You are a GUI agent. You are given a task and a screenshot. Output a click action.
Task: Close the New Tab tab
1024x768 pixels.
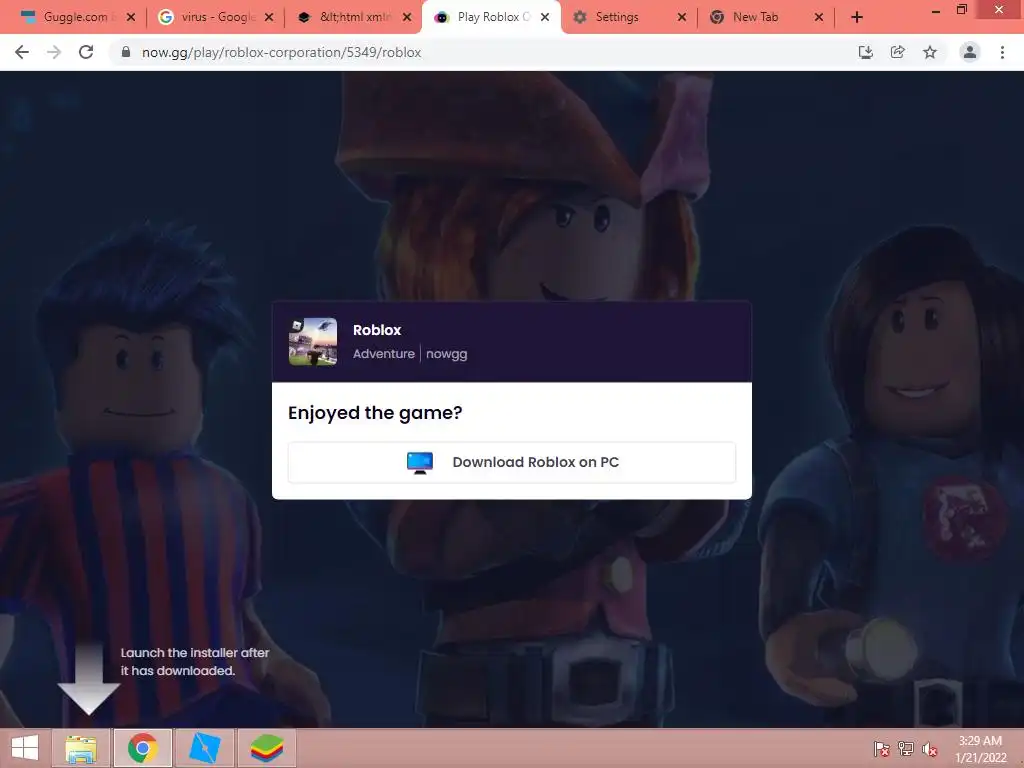(819, 17)
